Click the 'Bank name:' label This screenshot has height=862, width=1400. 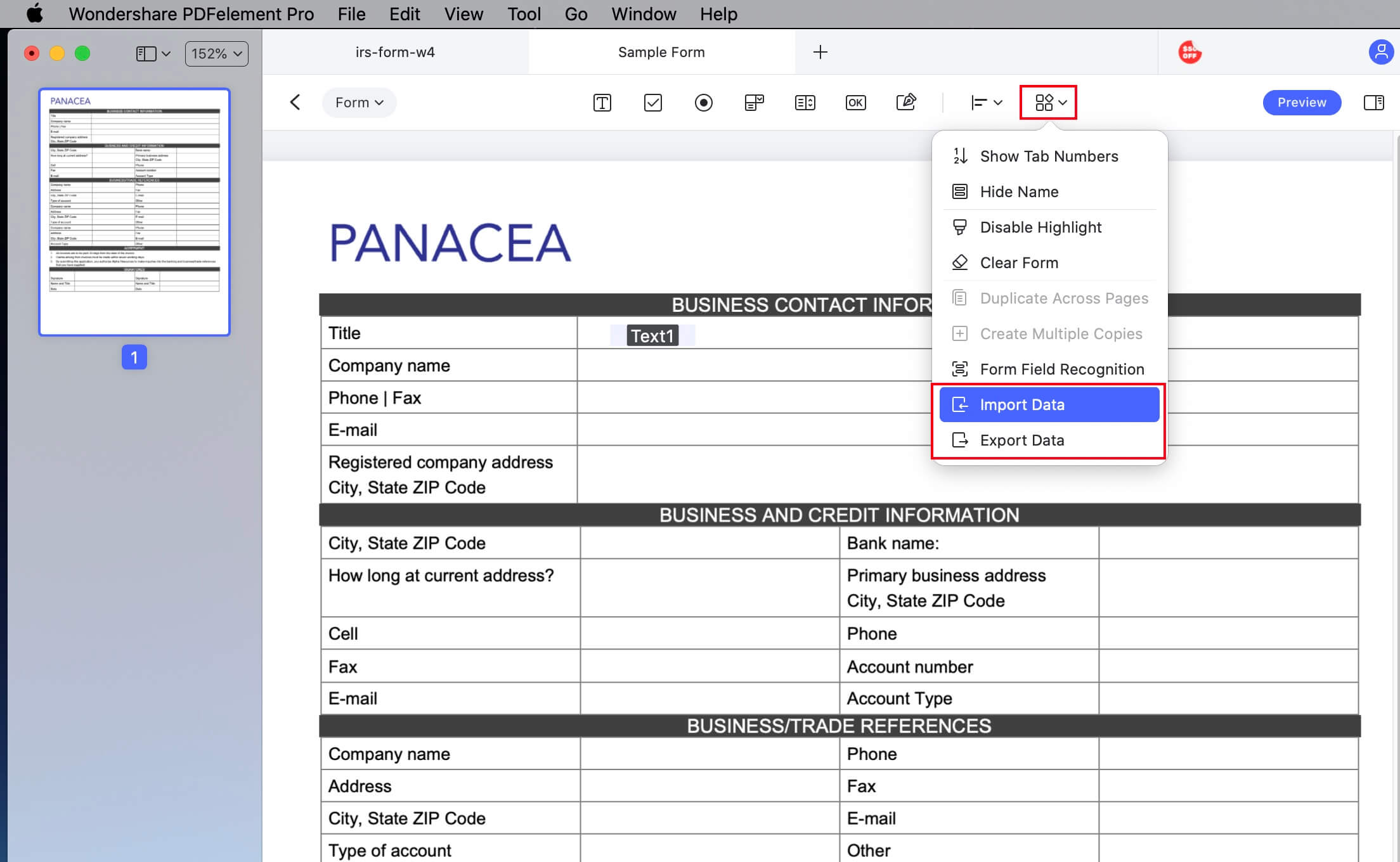click(893, 543)
